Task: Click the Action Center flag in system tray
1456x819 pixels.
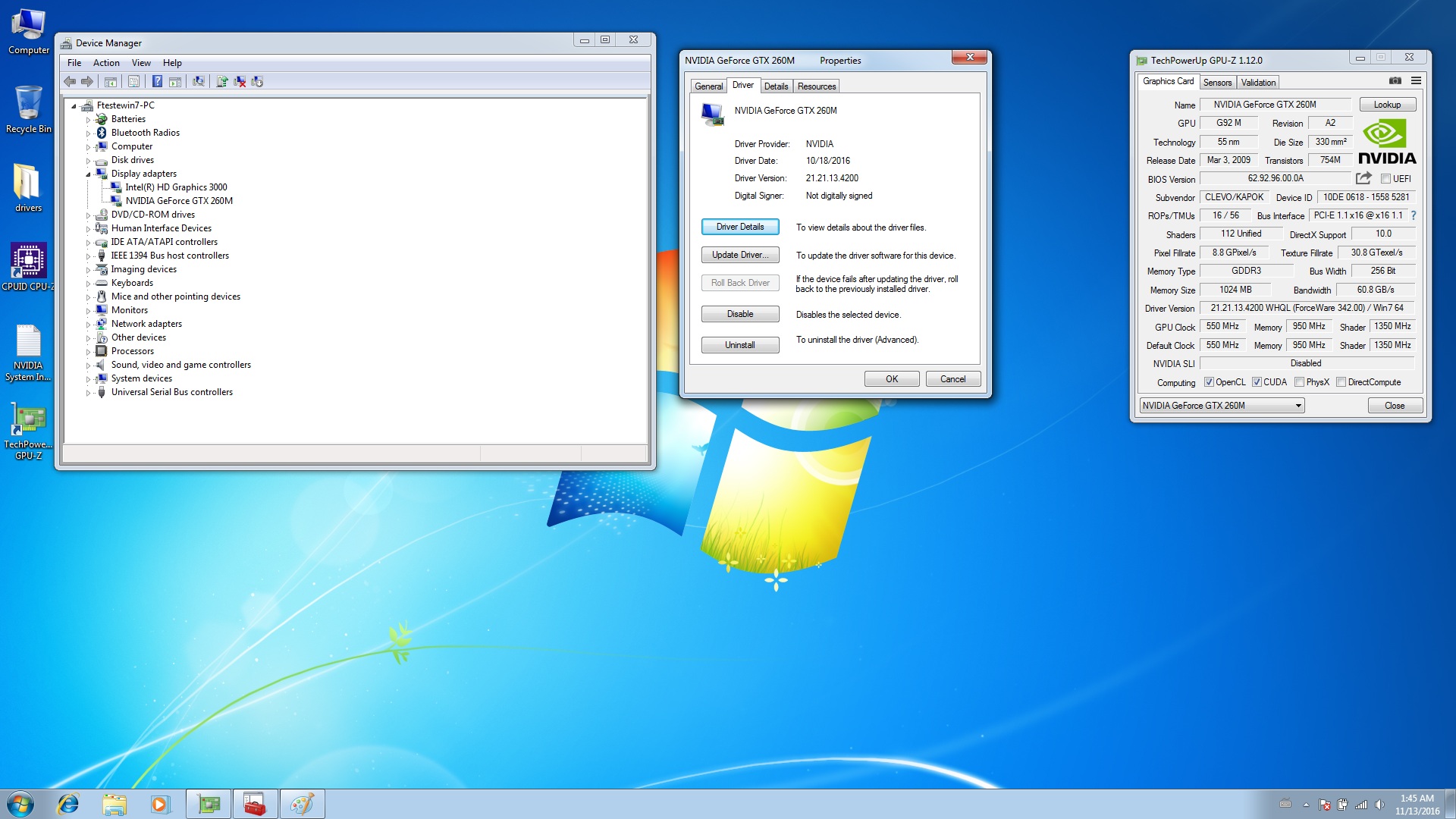Action: pos(1325,805)
